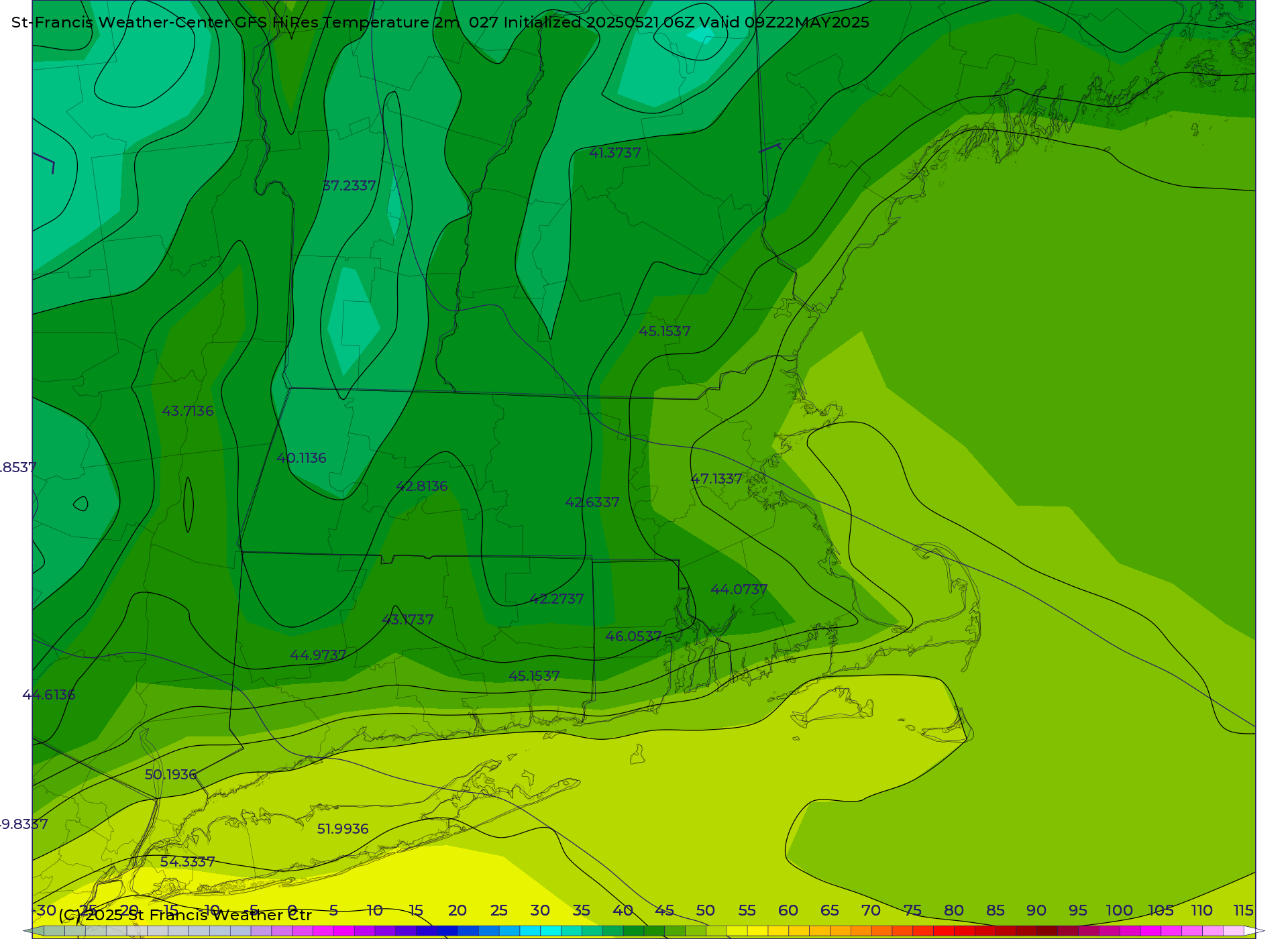This screenshot has height=939, width=1288.
Task: Click the 43.1737 temperature reading
Action: click(x=408, y=620)
